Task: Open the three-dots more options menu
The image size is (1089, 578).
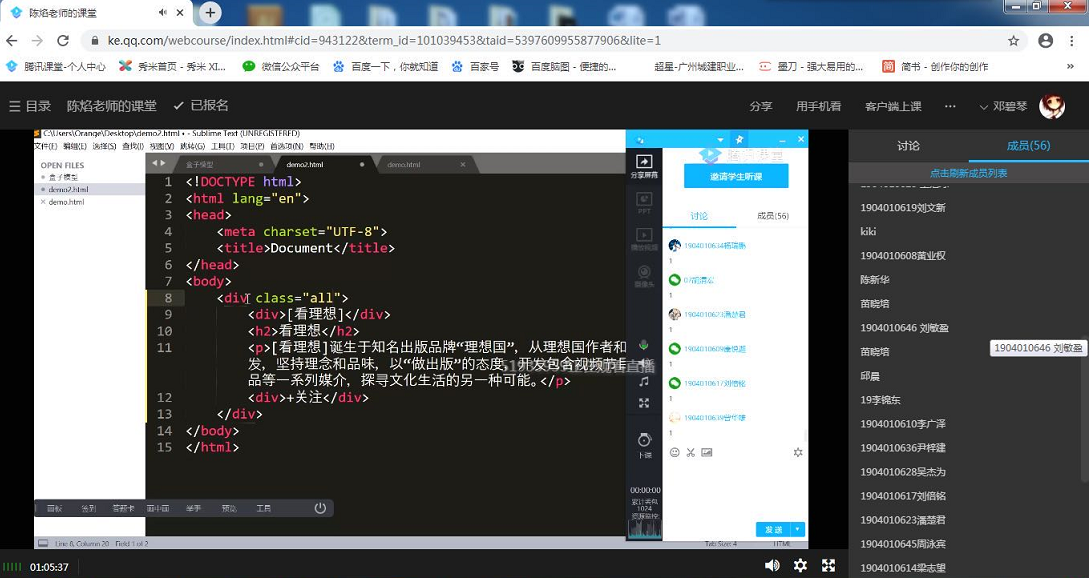Action: pyautogui.click(x=950, y=106)
